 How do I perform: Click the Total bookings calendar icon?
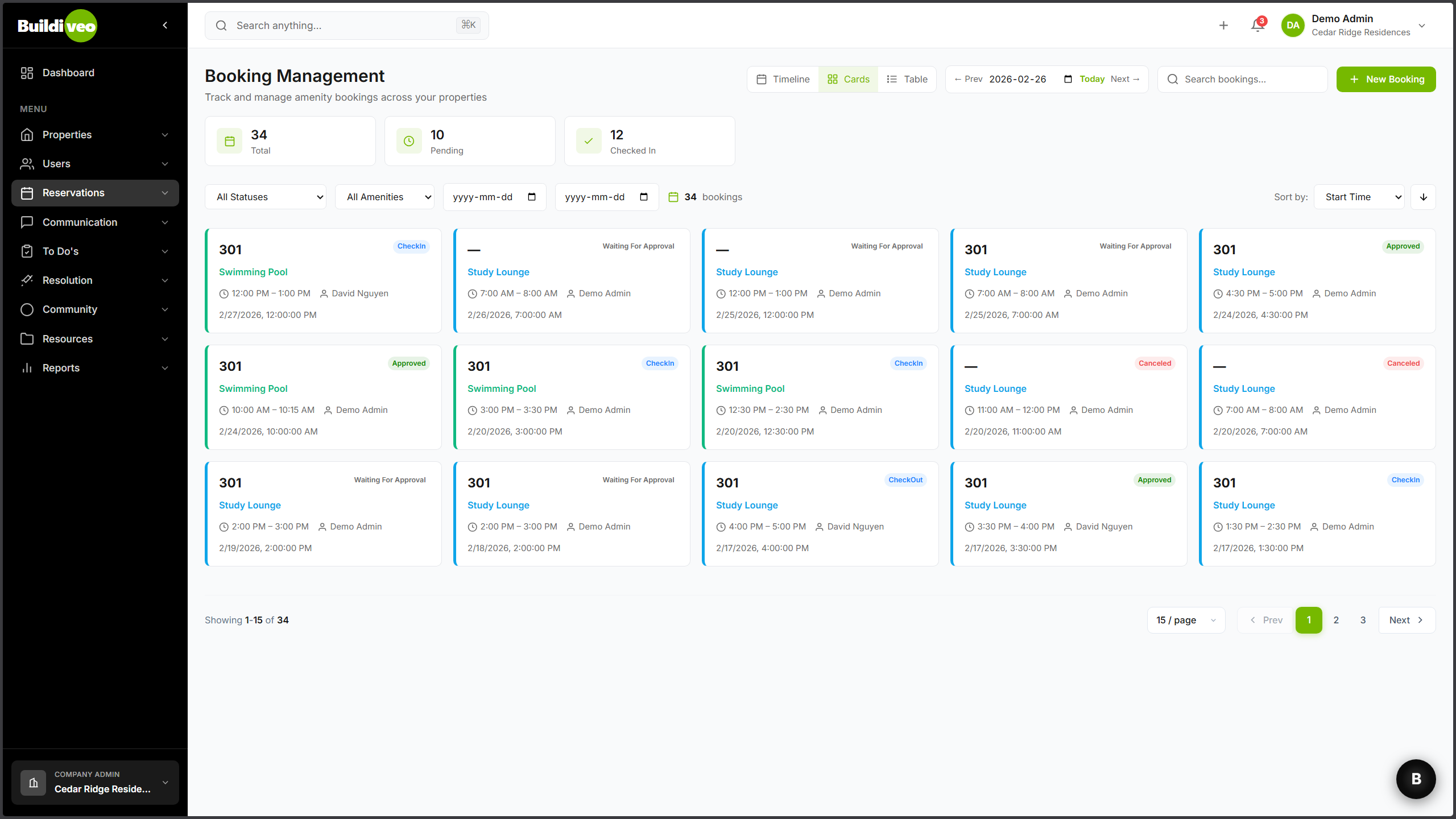pos(230,141)
